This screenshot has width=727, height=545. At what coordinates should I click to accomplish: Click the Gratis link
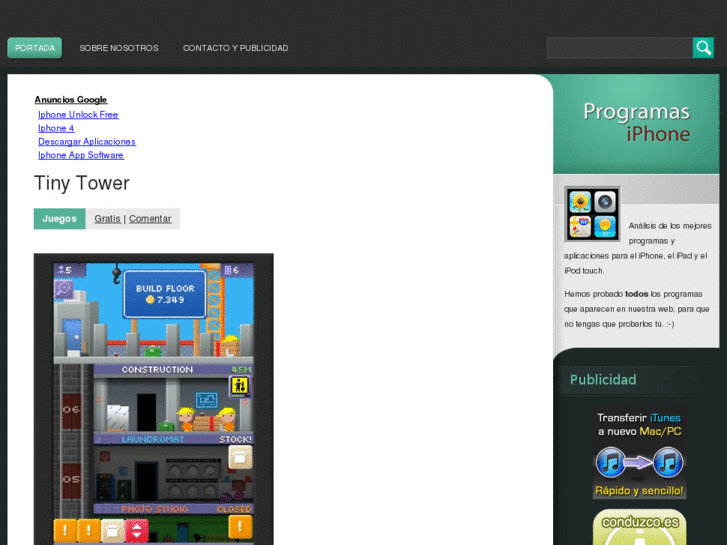[108, 219]
